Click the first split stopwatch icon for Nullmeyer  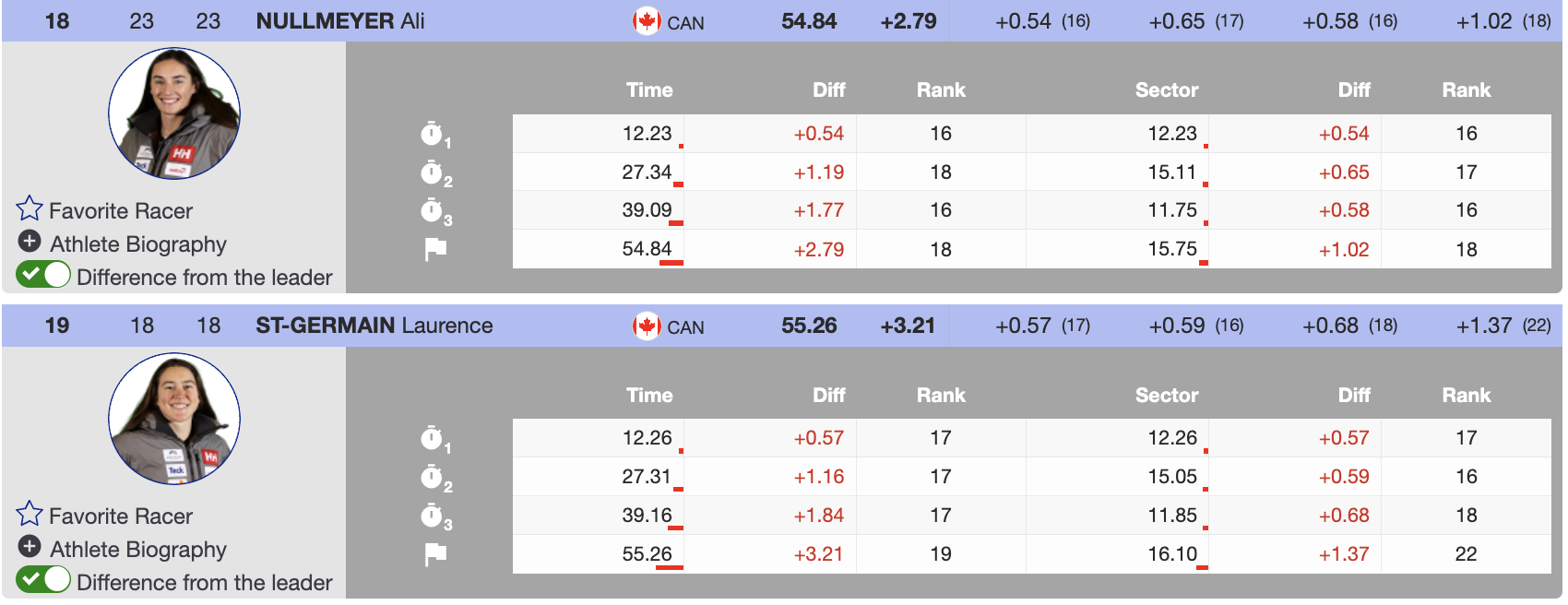[432, 134]
